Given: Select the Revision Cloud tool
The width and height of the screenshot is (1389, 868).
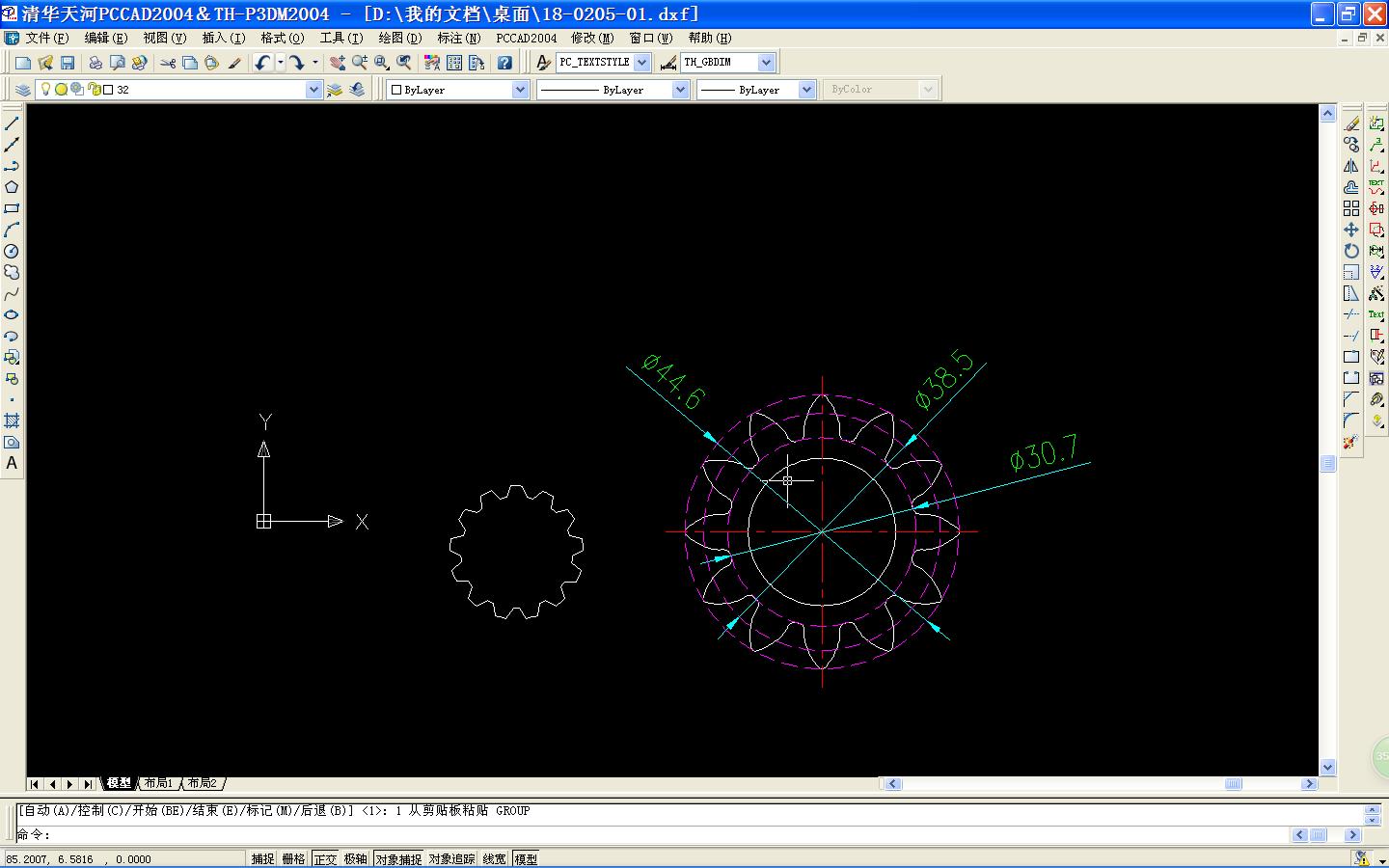Looking at the screenshot, I should click(x=12, y=272).
